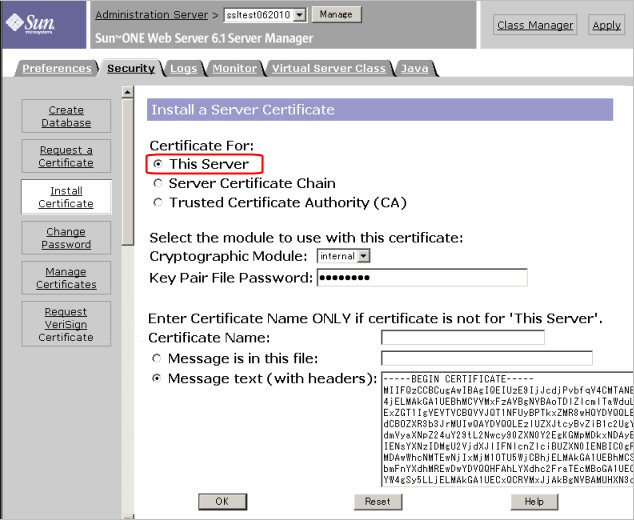This screenshot has width=634, height=520.
Task: Click the certificate message text area
Action: click(507, 429)
